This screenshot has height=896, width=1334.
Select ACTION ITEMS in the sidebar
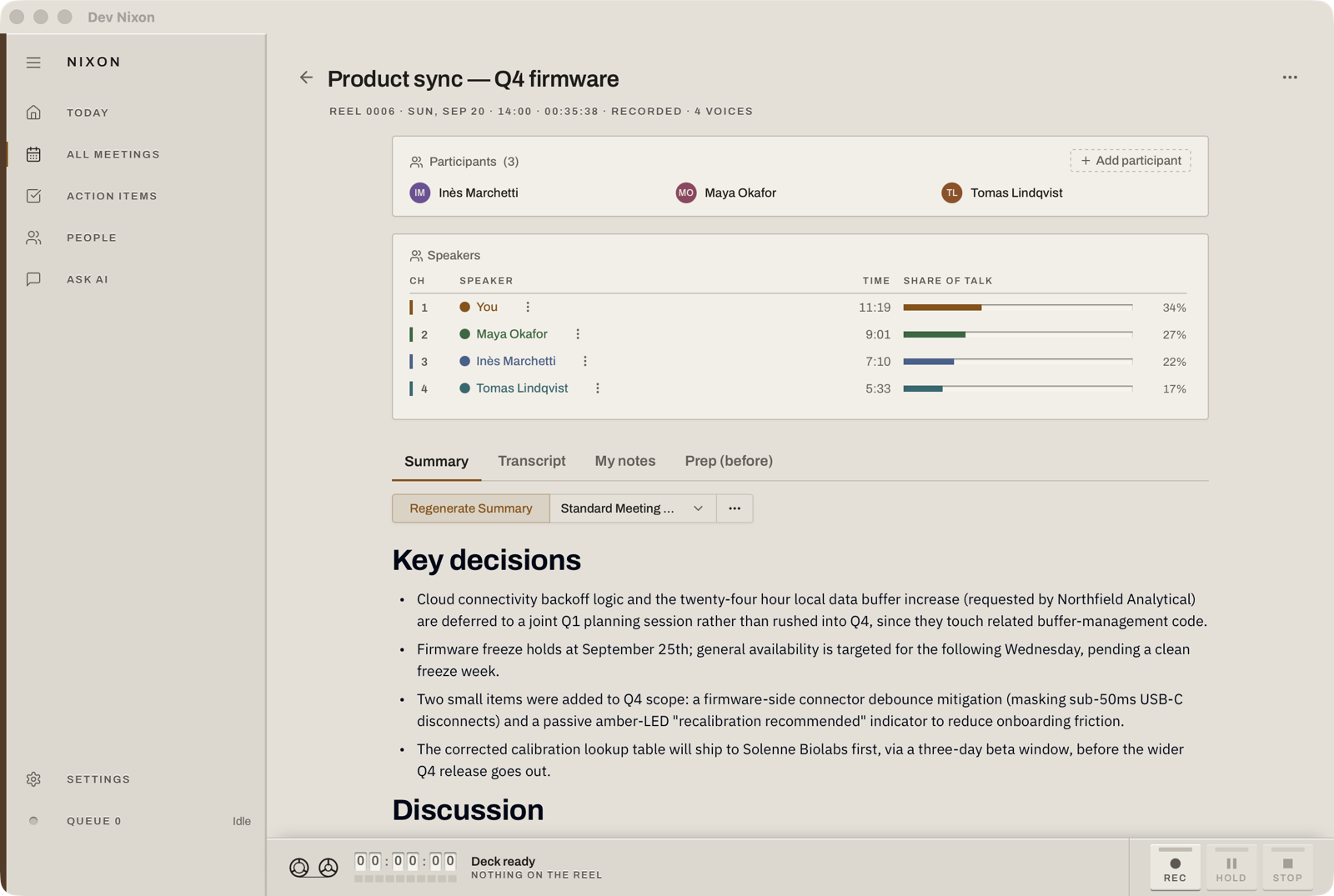112,196
